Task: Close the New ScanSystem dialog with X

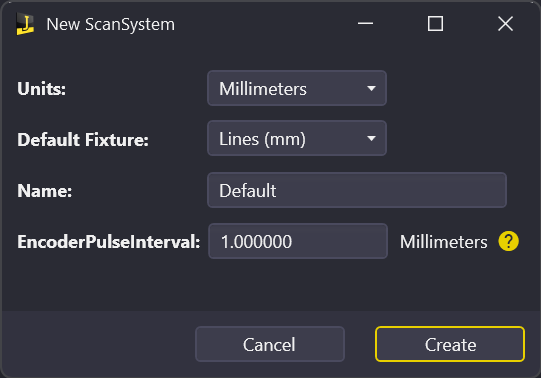Action: 505,24
